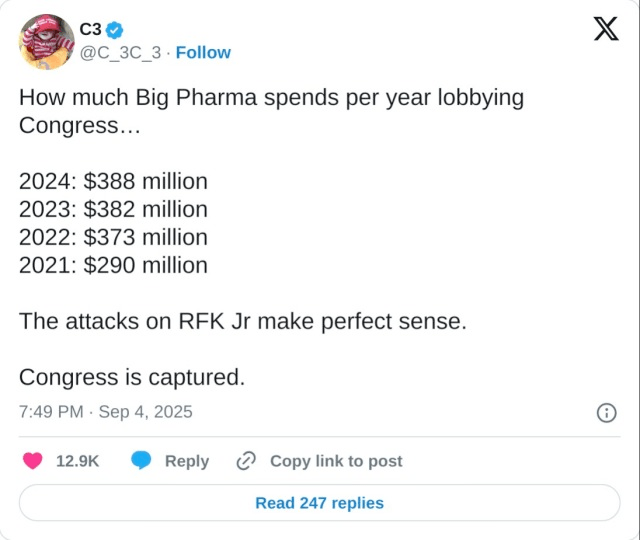Click the 2021: $290 million line
This screenshot has height=540, width=640.
coord(113,265)
